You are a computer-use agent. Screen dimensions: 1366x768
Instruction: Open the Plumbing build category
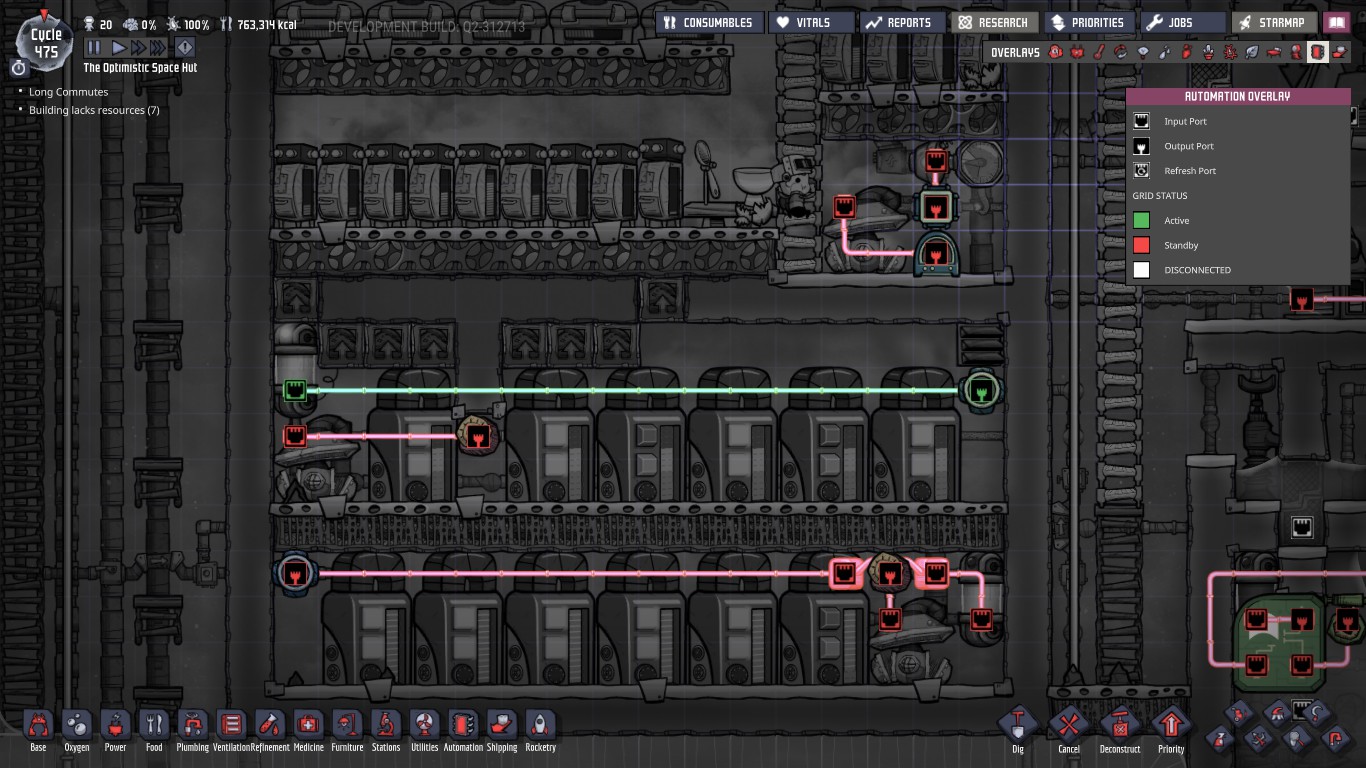click(192, 730)
